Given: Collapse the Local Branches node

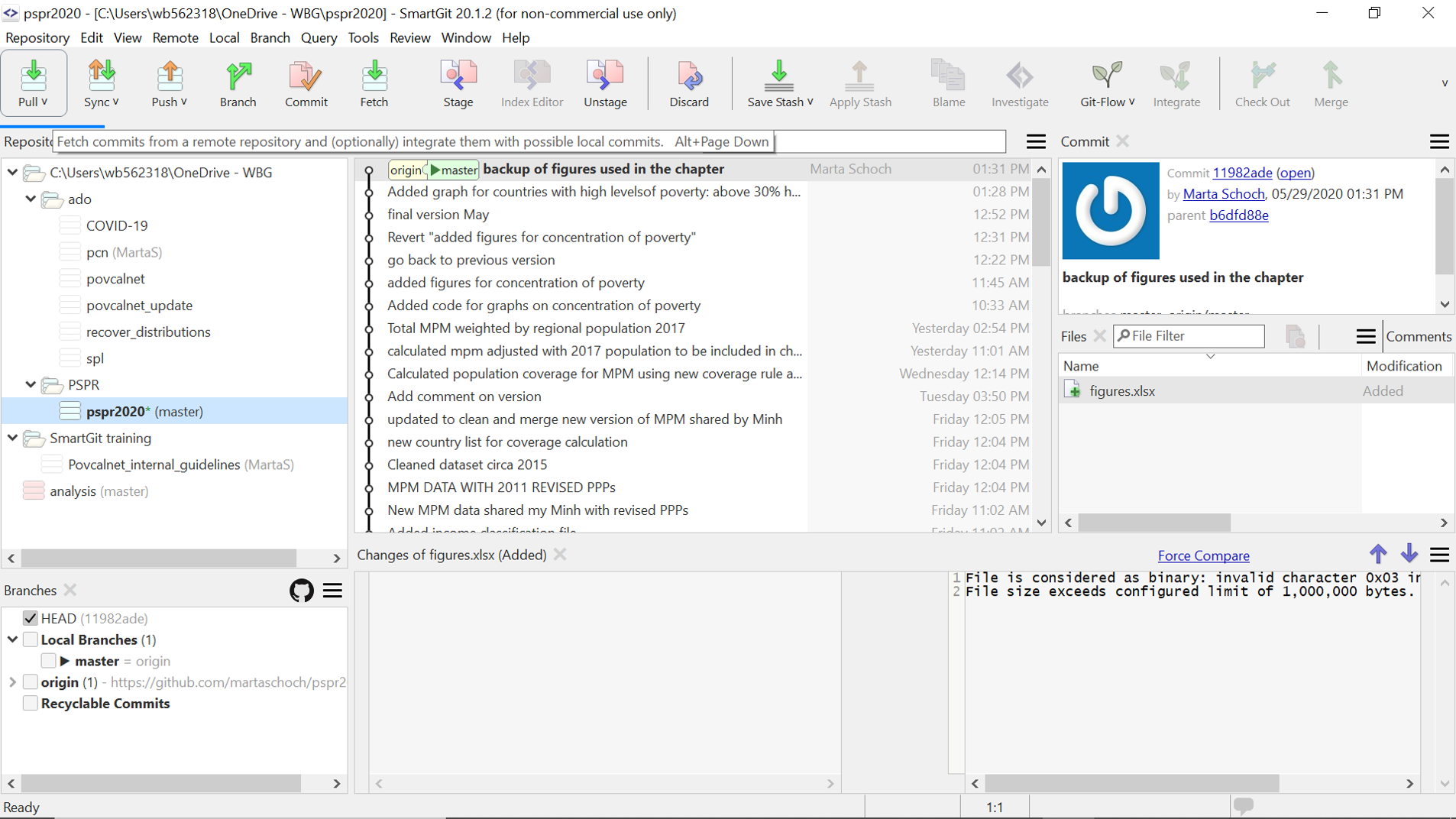Looking at the screenshot, I should pos(13,639).
